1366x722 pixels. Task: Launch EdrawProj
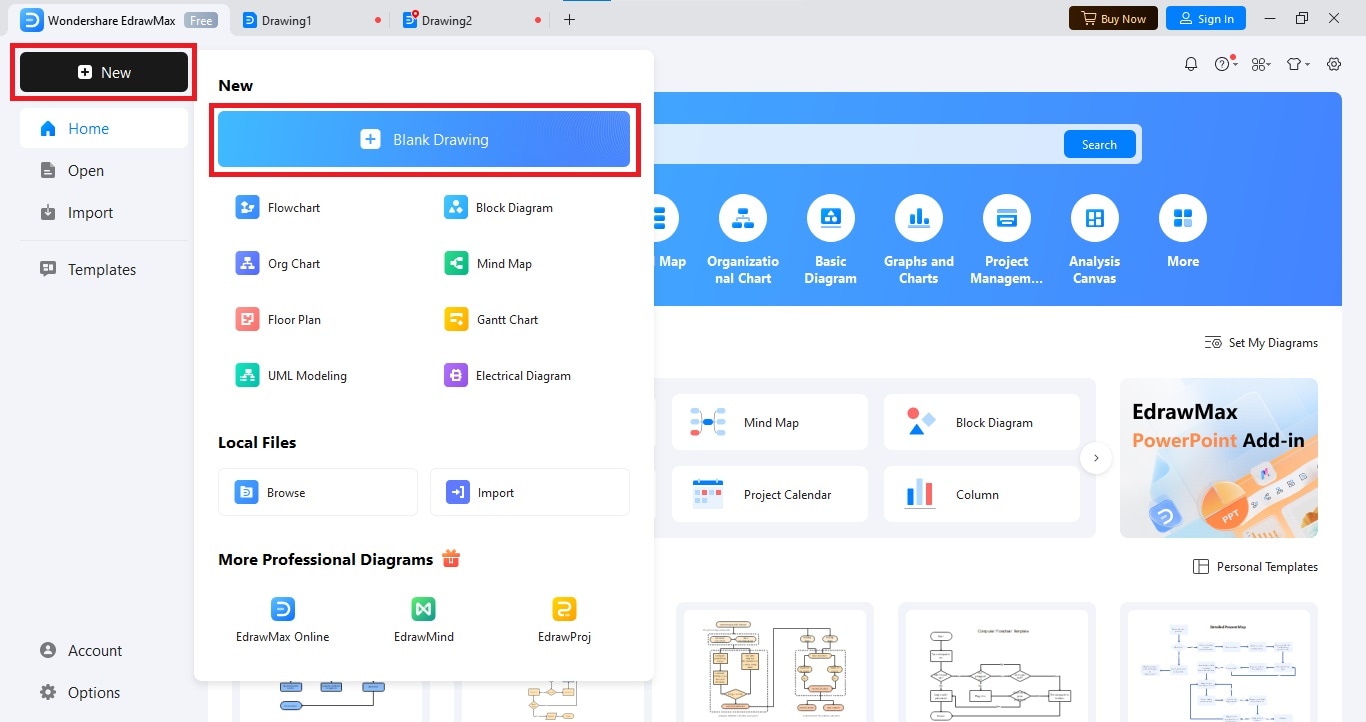coord(564,620)
